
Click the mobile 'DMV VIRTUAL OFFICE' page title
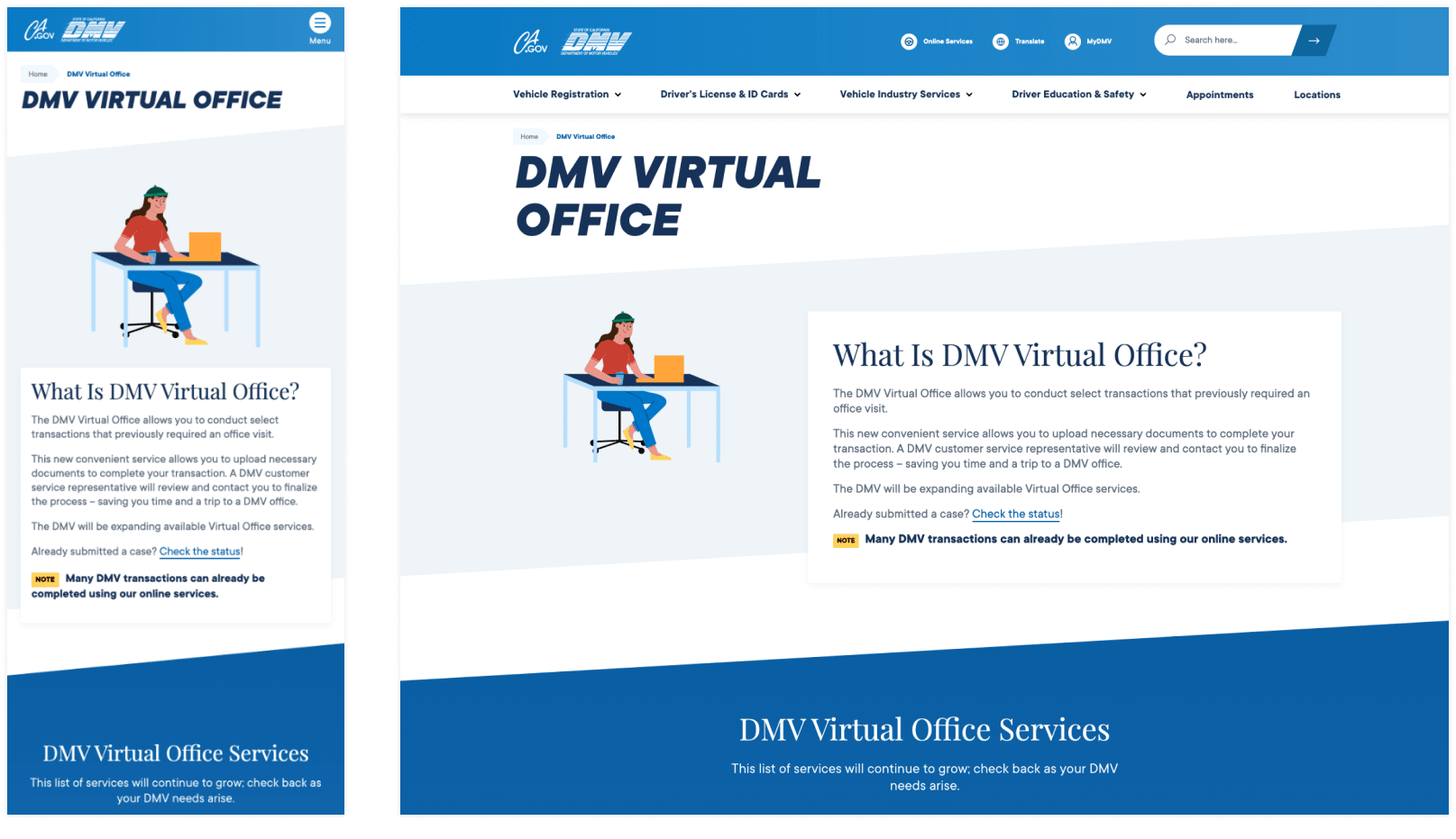(151, 100)
